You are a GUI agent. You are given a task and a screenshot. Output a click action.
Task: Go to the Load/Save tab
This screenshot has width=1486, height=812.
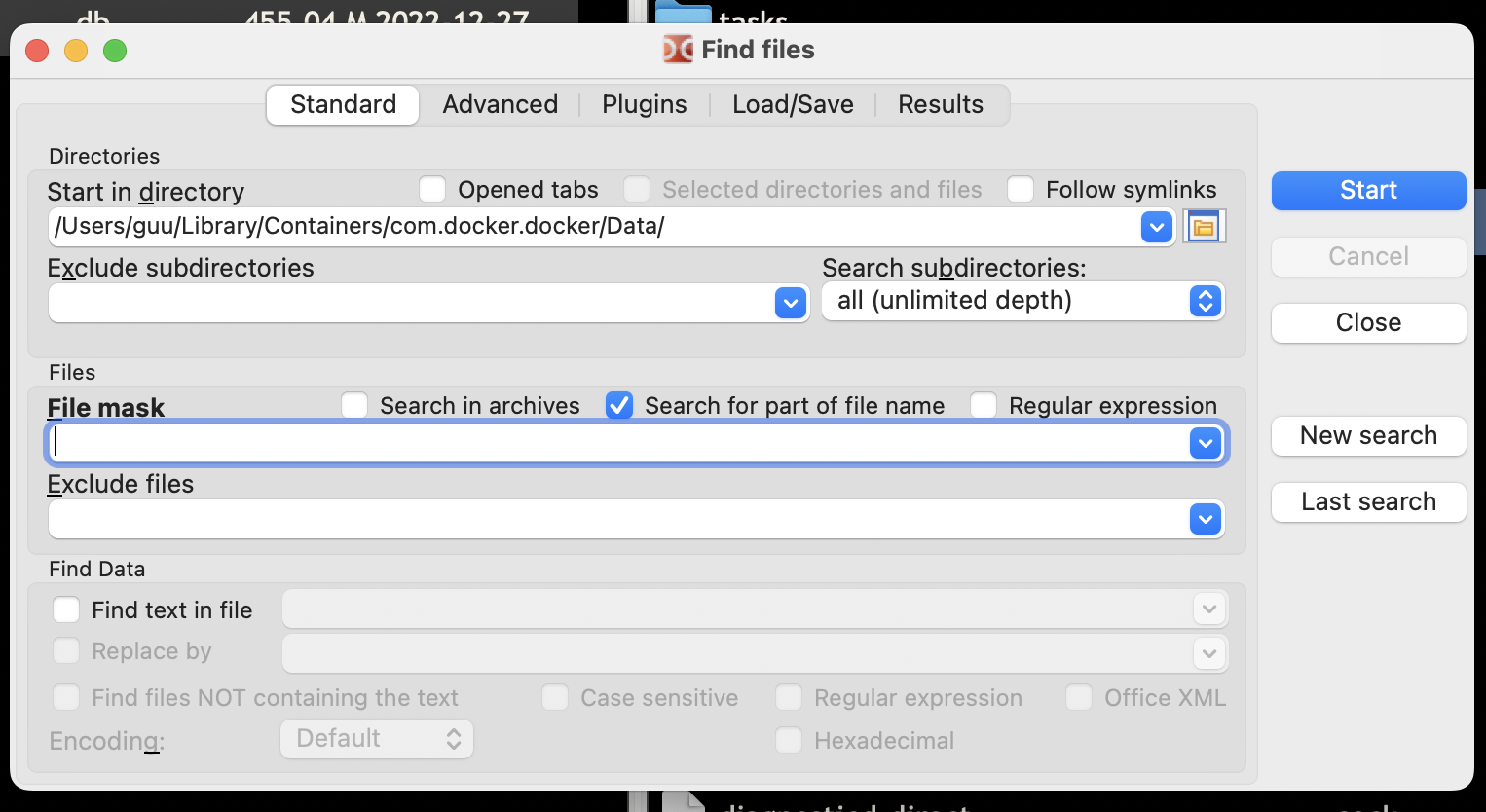tap(793, 104)
